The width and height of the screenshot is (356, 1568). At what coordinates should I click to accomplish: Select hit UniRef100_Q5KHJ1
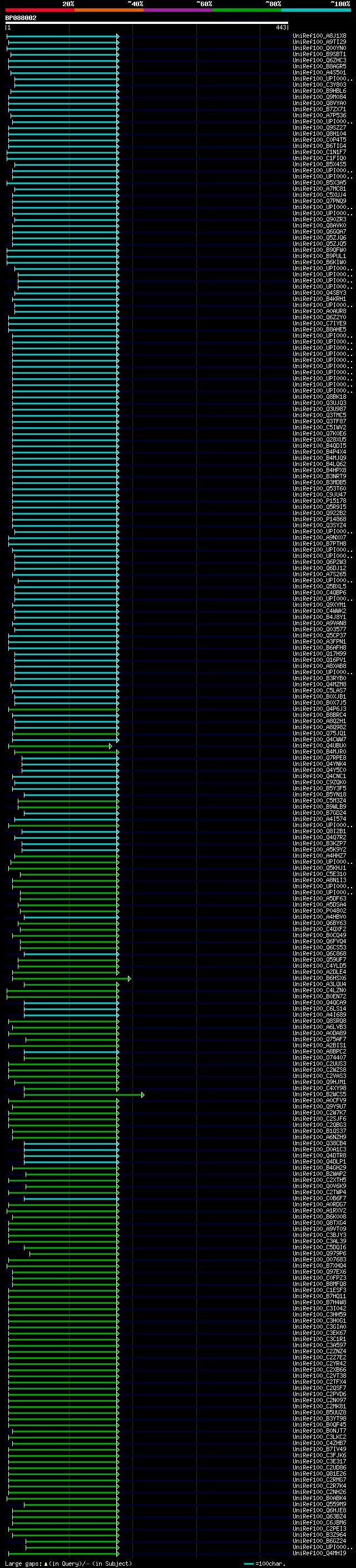[319, 868]
